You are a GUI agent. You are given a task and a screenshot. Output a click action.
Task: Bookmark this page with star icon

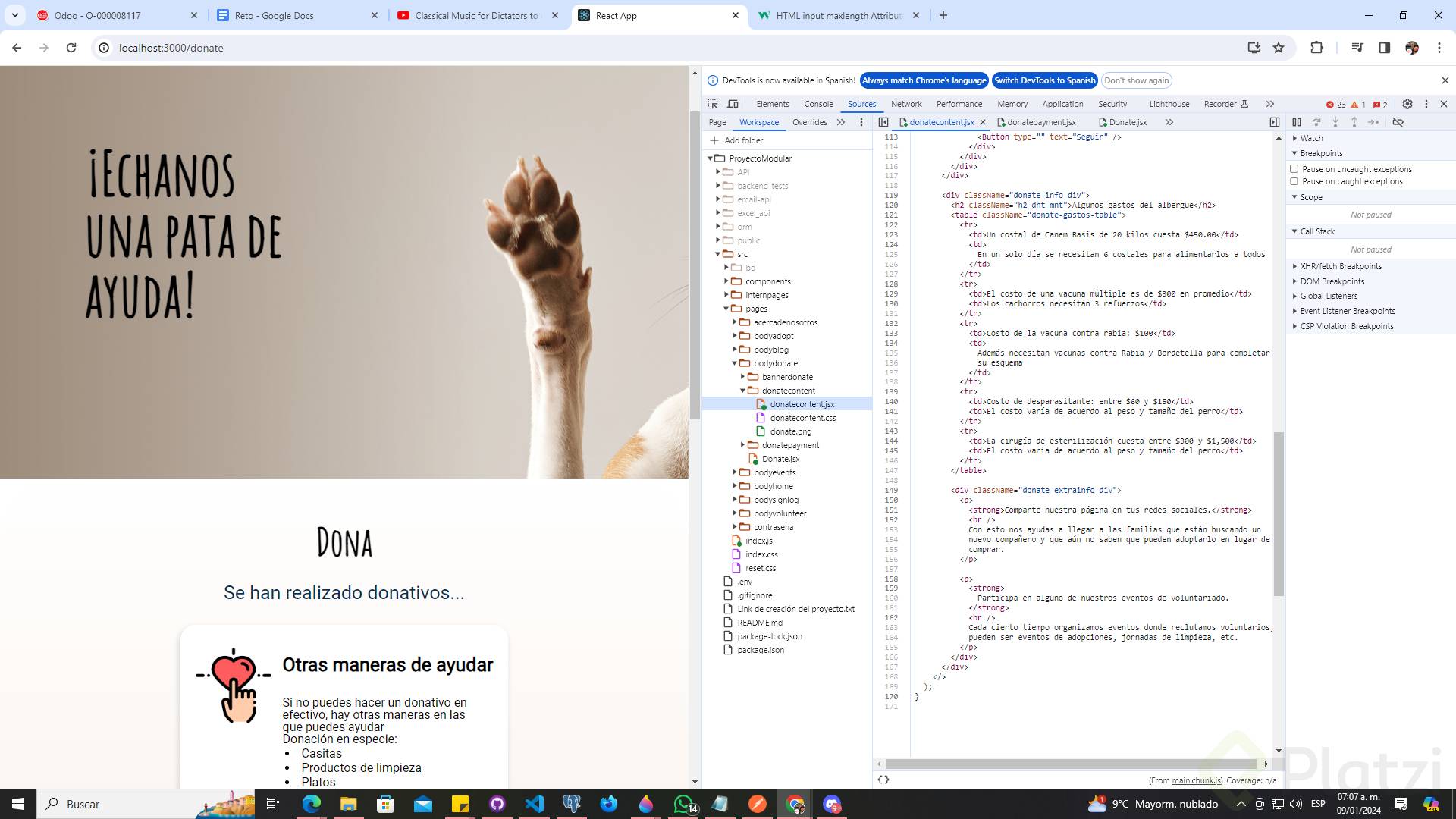[1279, 48]
